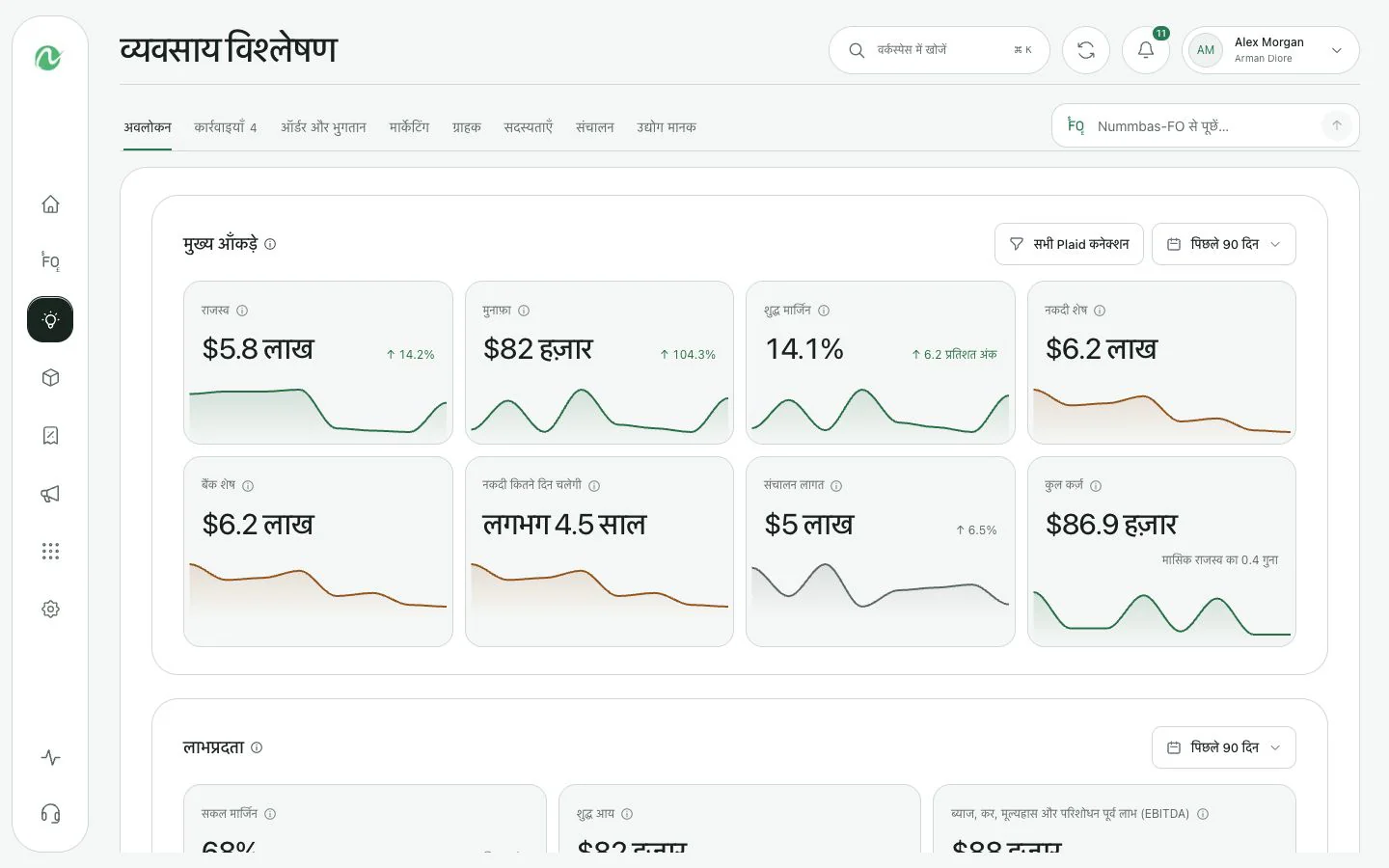This screenshot has width=1389, height=868.
Task: Open the cube products sidebar icon
Action: click(x=50, y=378)
